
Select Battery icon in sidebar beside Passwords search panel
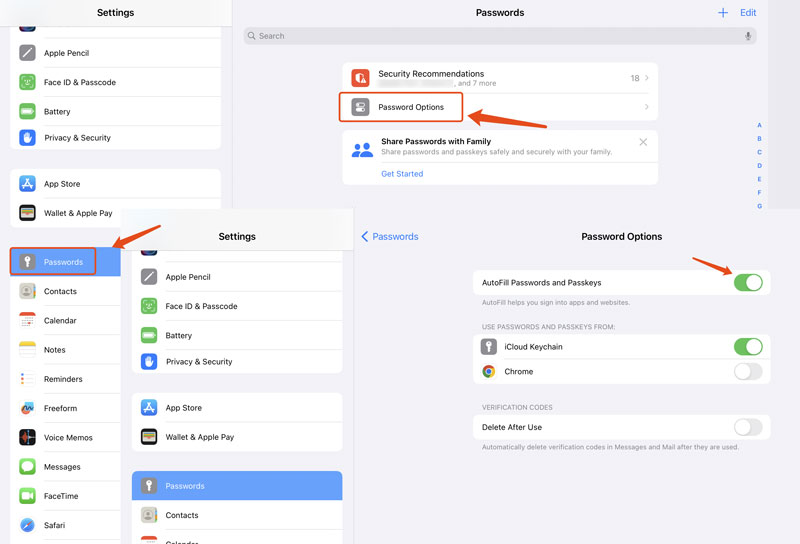point(28,111)
